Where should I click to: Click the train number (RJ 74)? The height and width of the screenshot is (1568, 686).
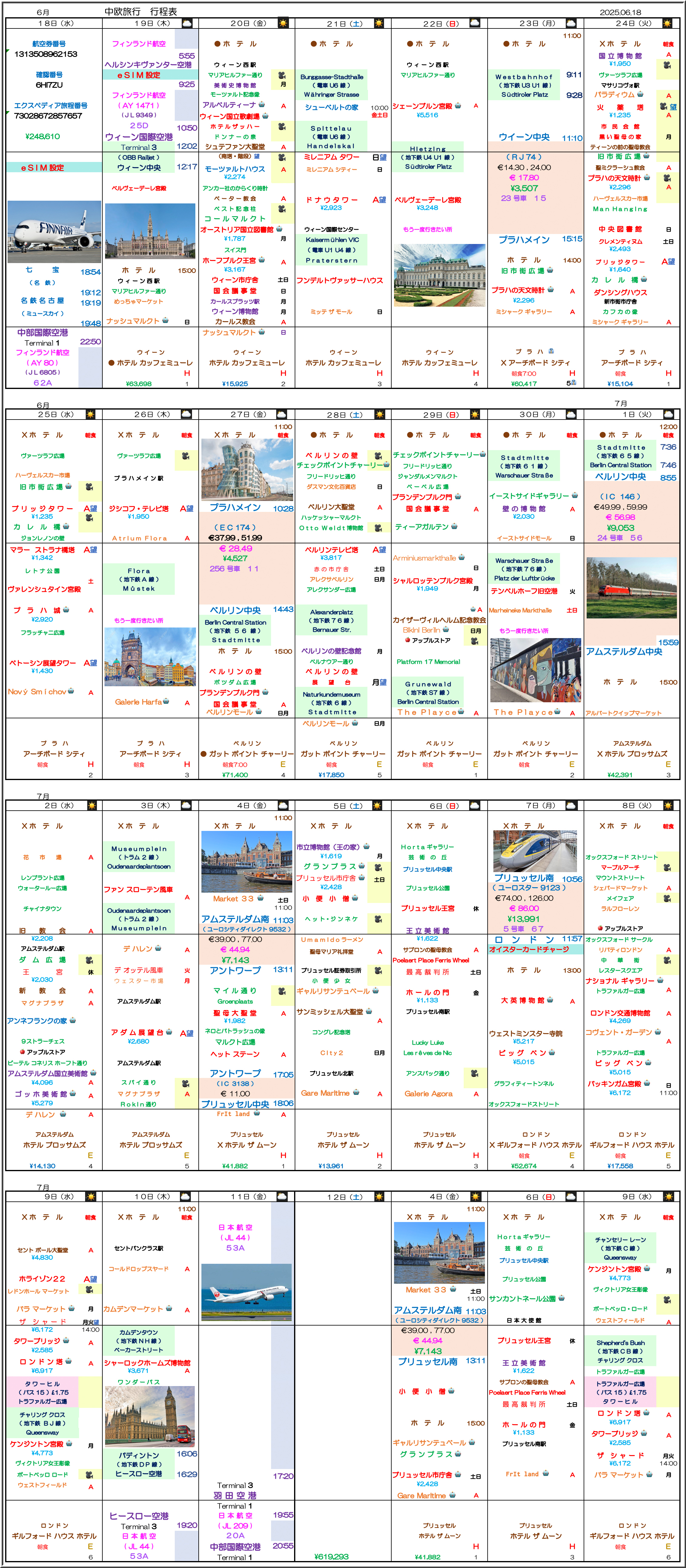tap(523, 157)
